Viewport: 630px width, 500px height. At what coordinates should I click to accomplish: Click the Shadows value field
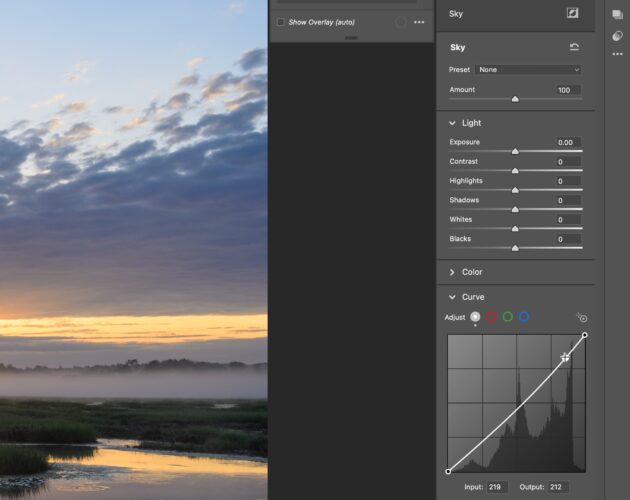click(567, 200)
